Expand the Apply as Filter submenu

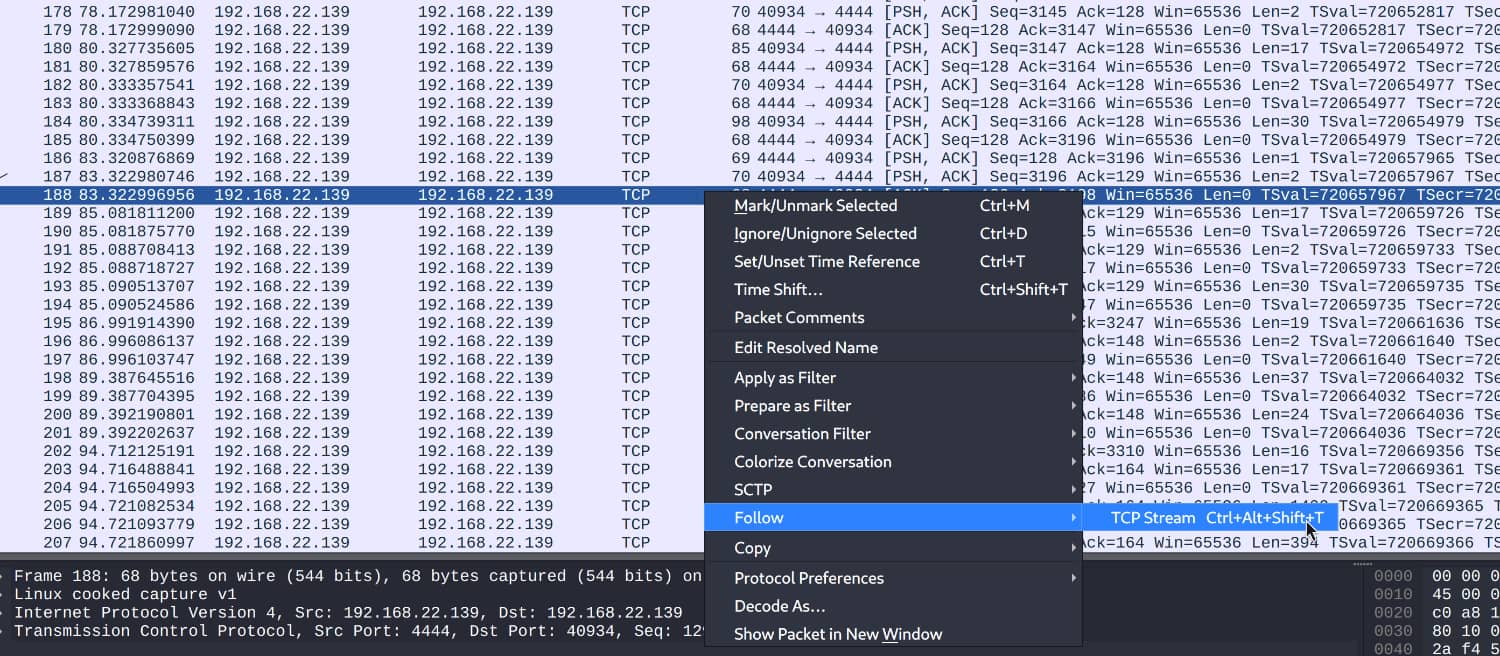[784, 378]
